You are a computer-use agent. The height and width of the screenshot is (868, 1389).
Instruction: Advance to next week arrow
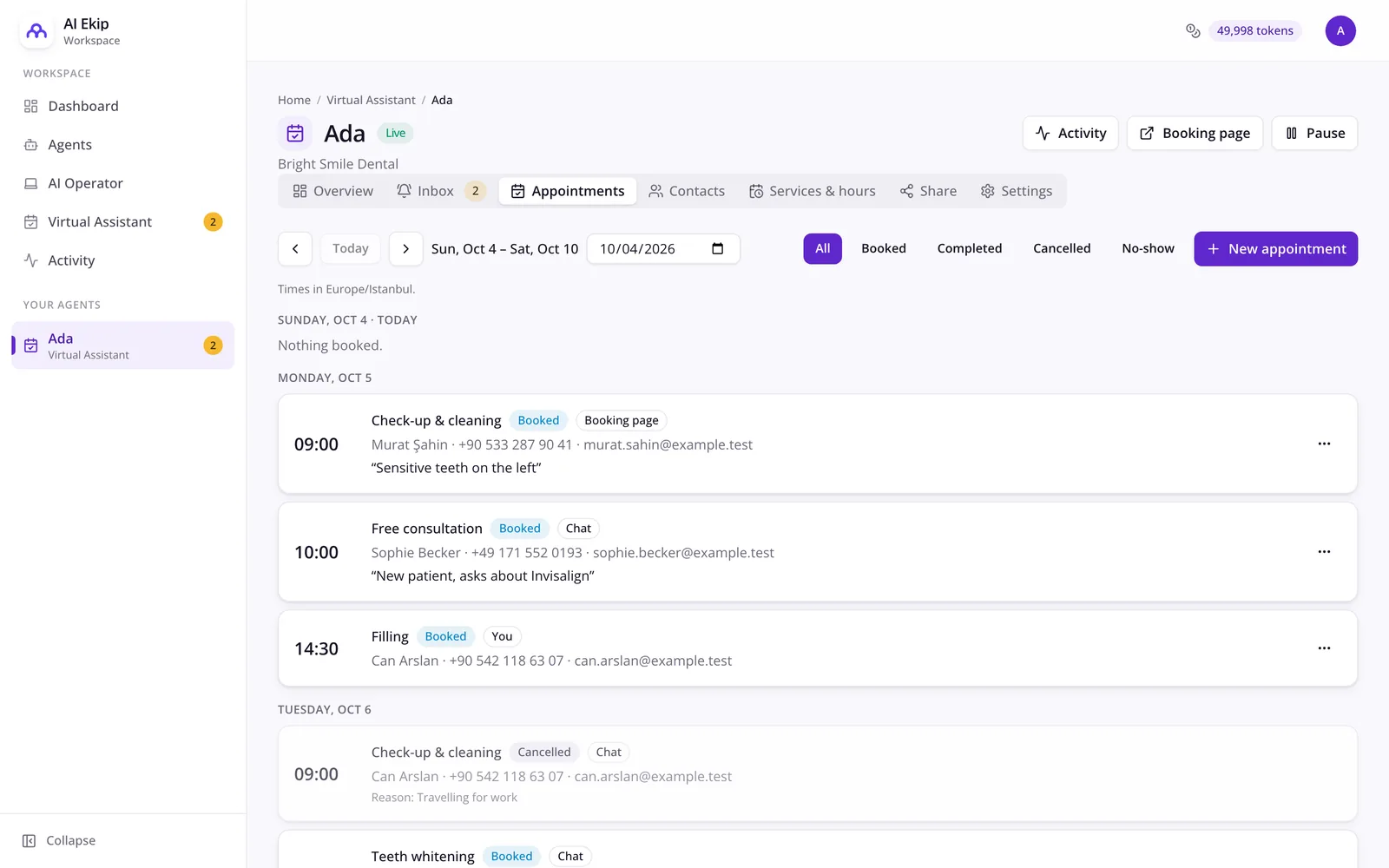405,249
